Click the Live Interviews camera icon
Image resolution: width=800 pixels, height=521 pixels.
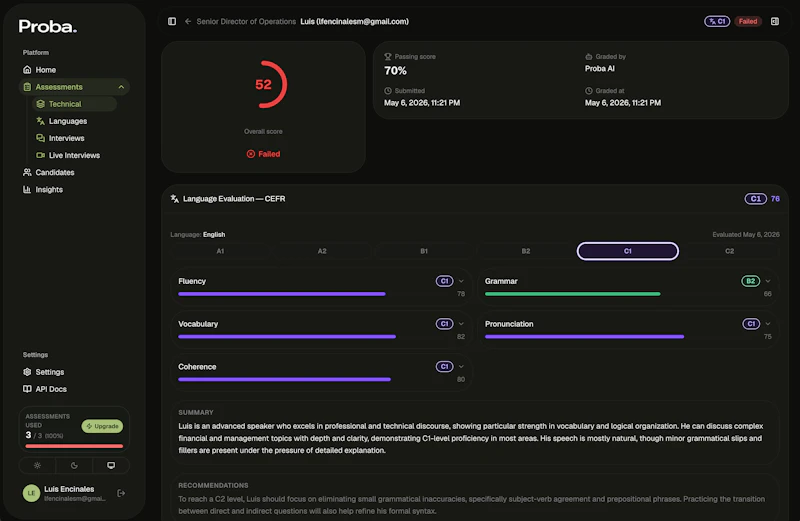(40, 155)
